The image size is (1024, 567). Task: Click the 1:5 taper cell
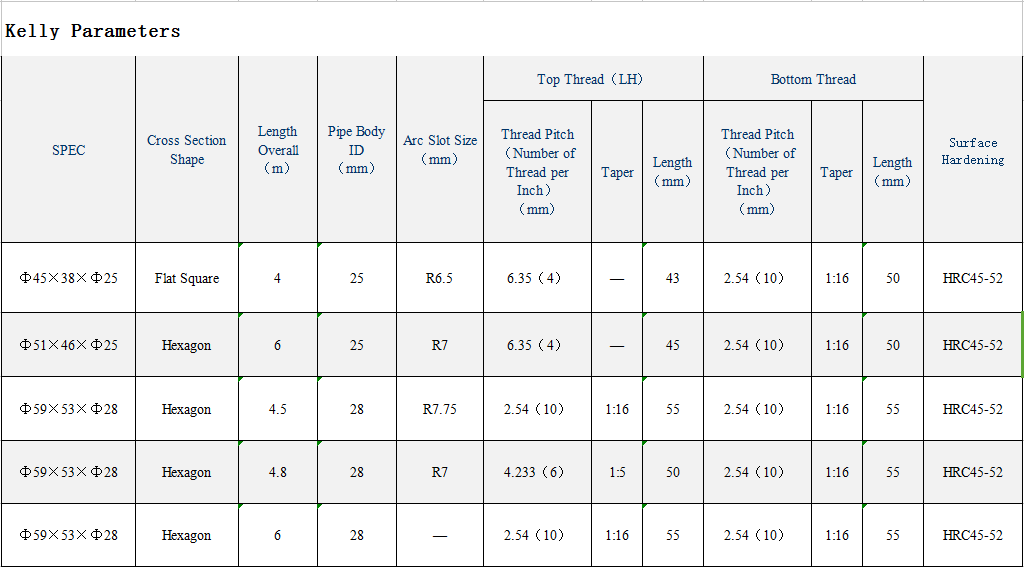[x=616, y=472]
